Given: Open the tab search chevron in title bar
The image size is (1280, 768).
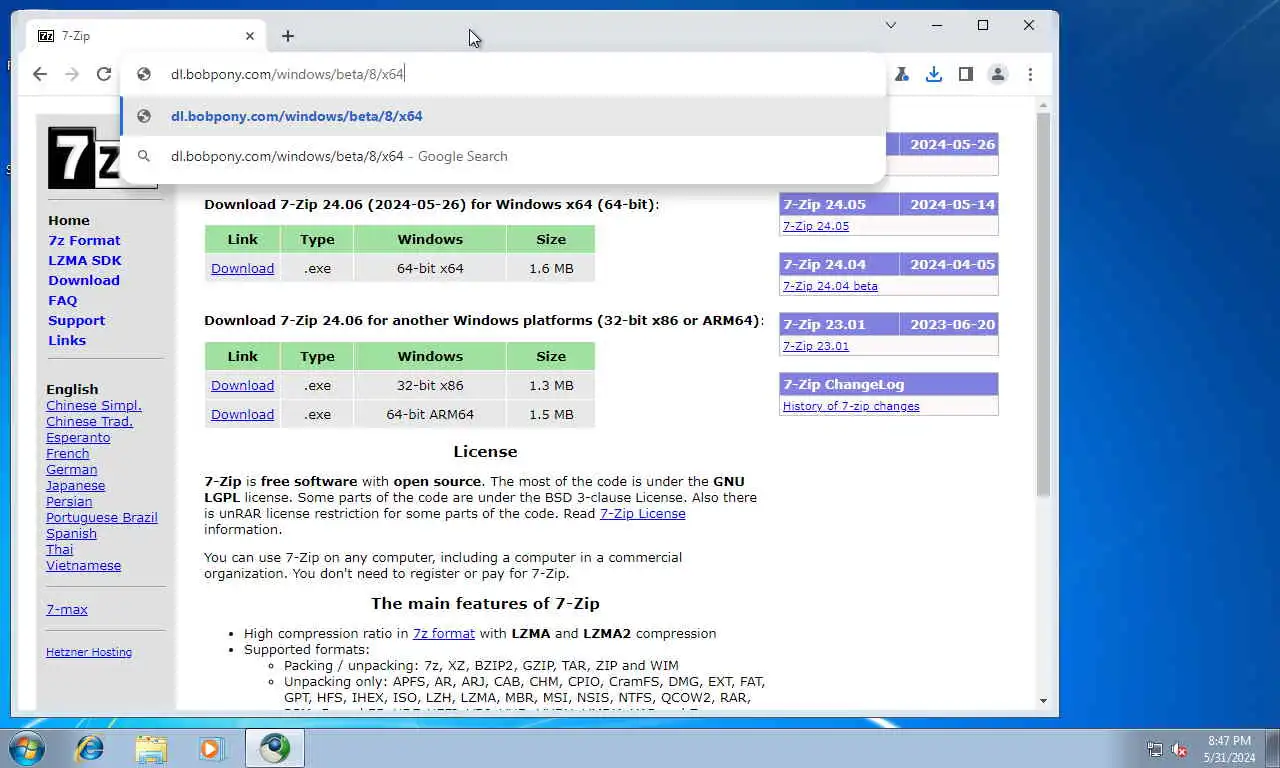Looking at the screenshot, I should point(891,25).
